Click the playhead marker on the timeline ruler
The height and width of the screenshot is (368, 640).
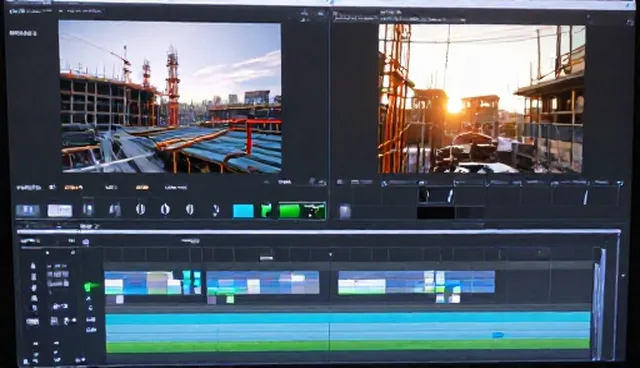coord(330,255)
